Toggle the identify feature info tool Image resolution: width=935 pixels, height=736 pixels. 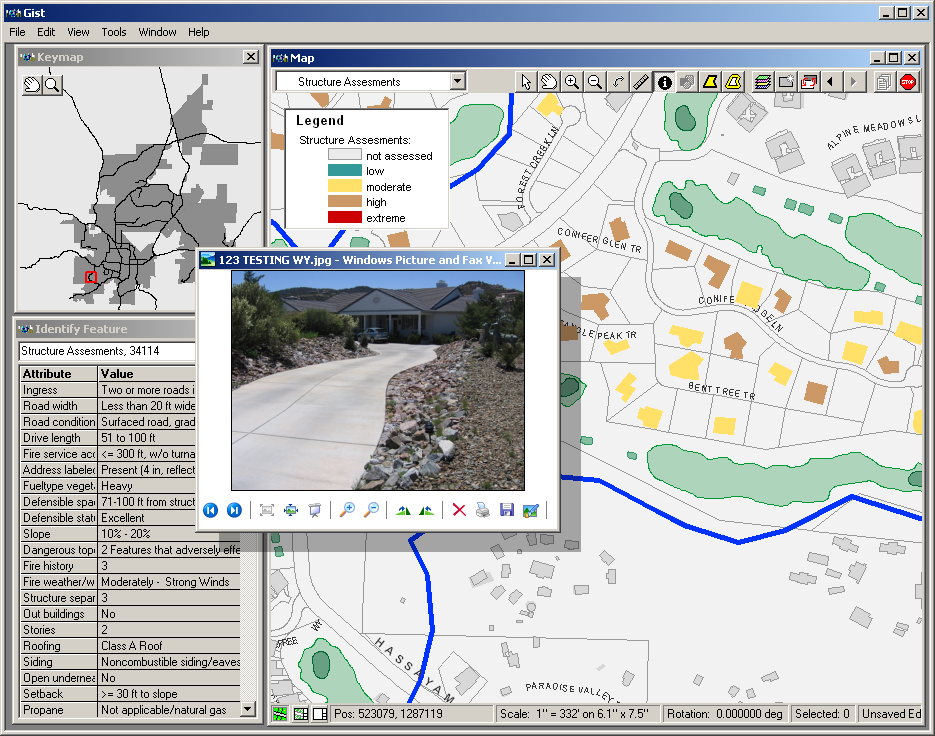coord(664,82)
